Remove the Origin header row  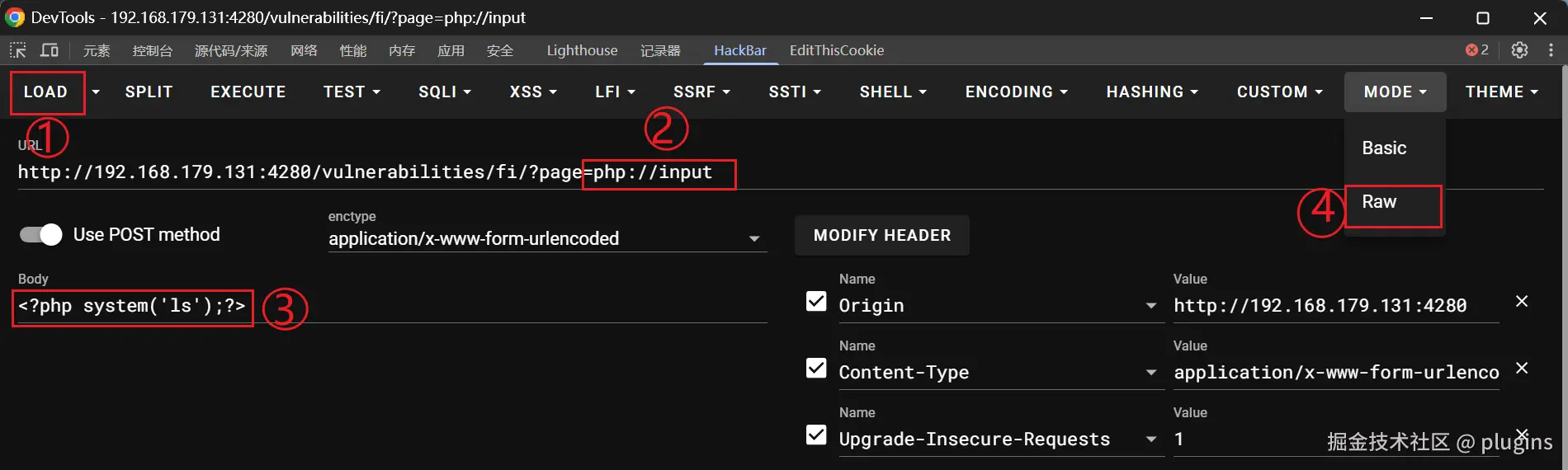tap(1522, 302)
